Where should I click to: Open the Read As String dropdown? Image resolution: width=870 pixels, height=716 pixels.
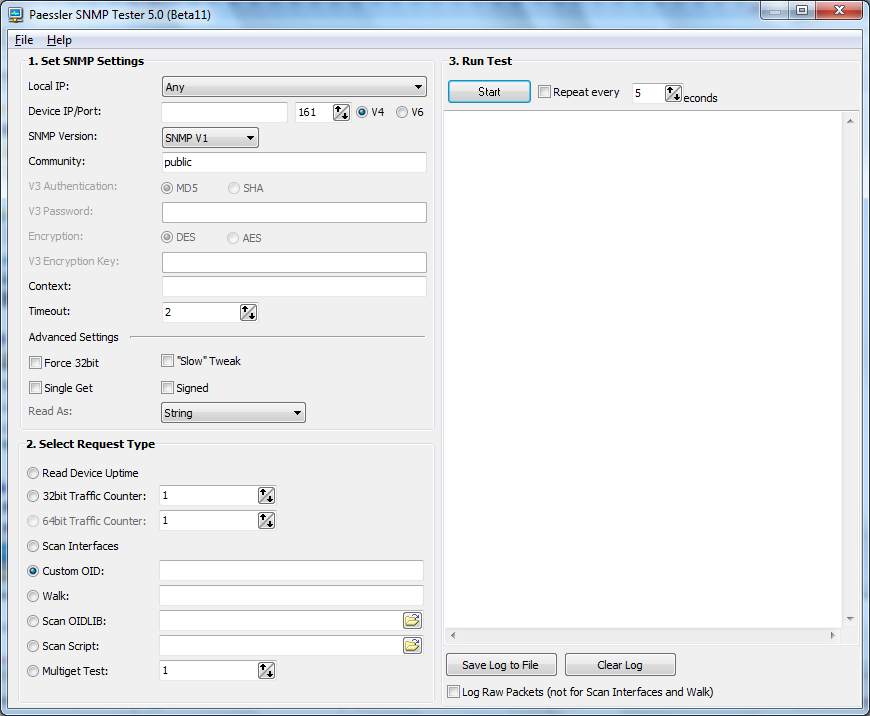click(x=233, y=413)
